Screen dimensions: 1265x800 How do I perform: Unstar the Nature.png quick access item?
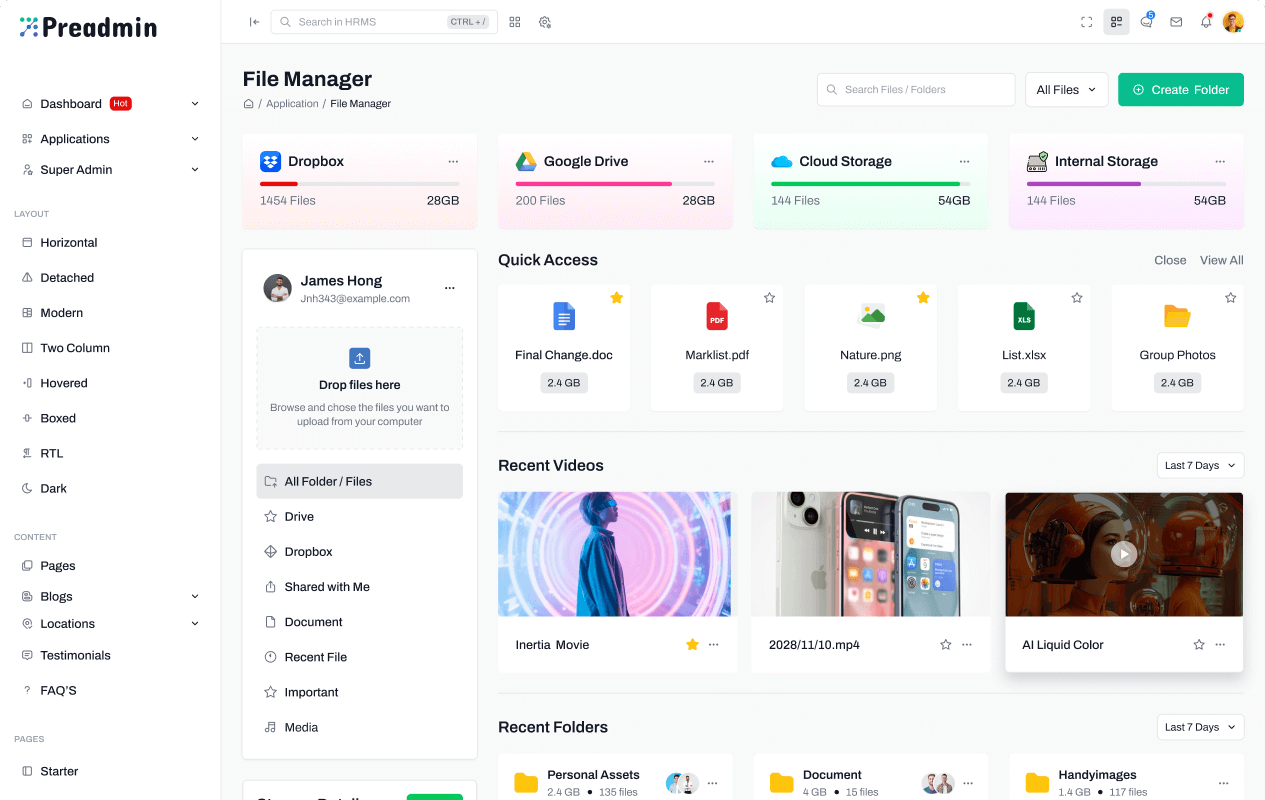pyautogui.click(x=923, y=297)
